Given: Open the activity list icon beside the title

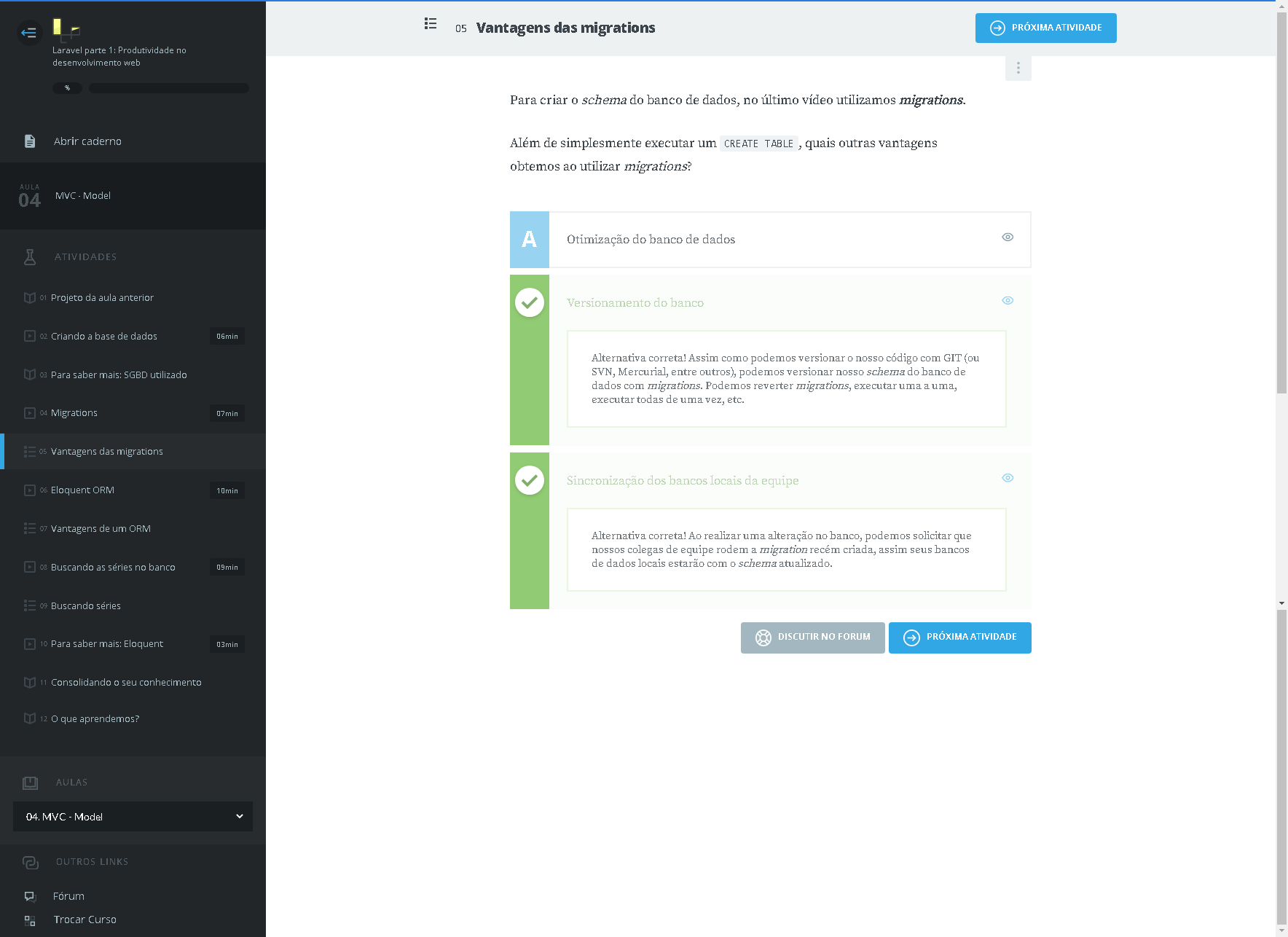Looking at the screenshot, I should (431, 24).
